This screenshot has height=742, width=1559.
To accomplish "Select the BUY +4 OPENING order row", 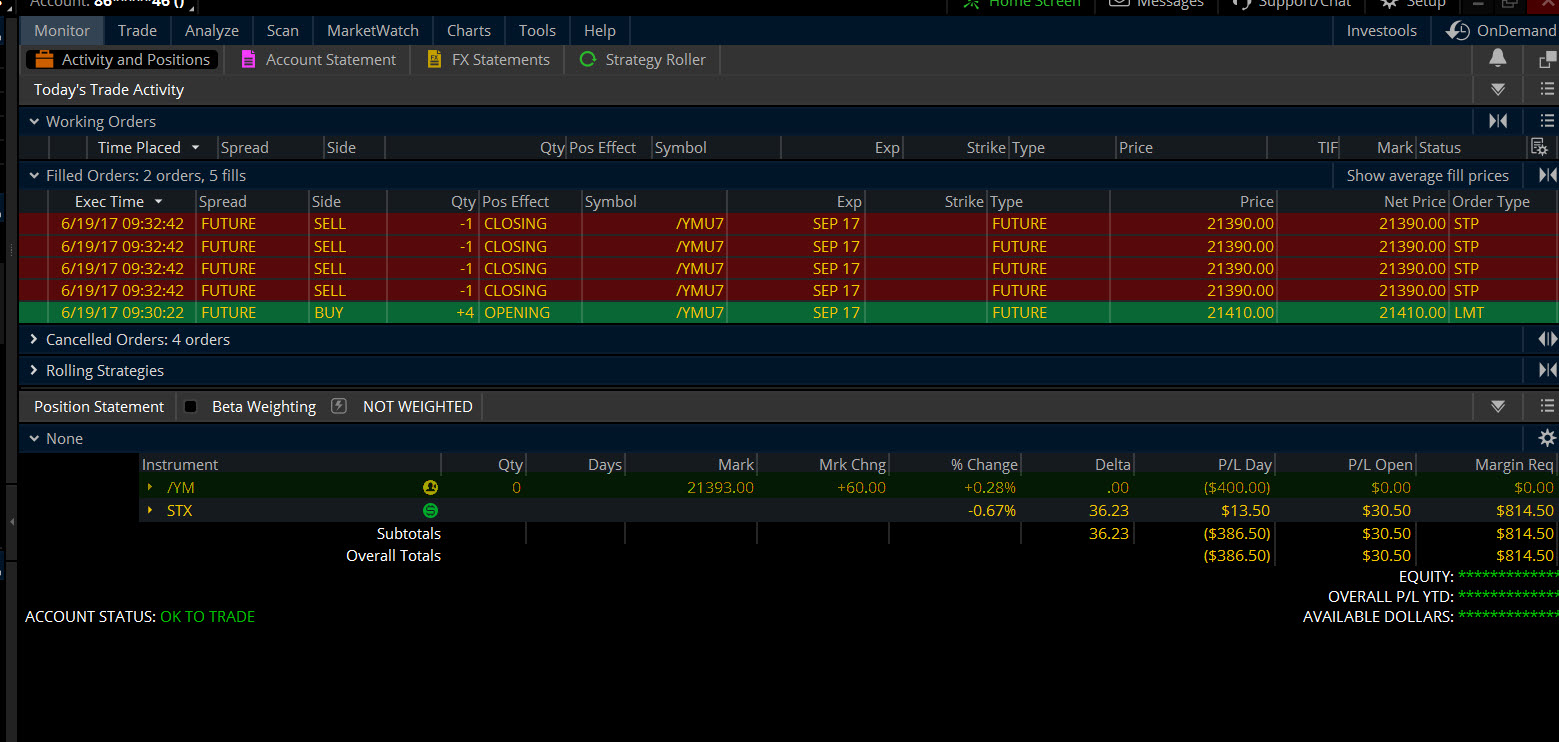I will pyautogui.click(x=788, y=312).
